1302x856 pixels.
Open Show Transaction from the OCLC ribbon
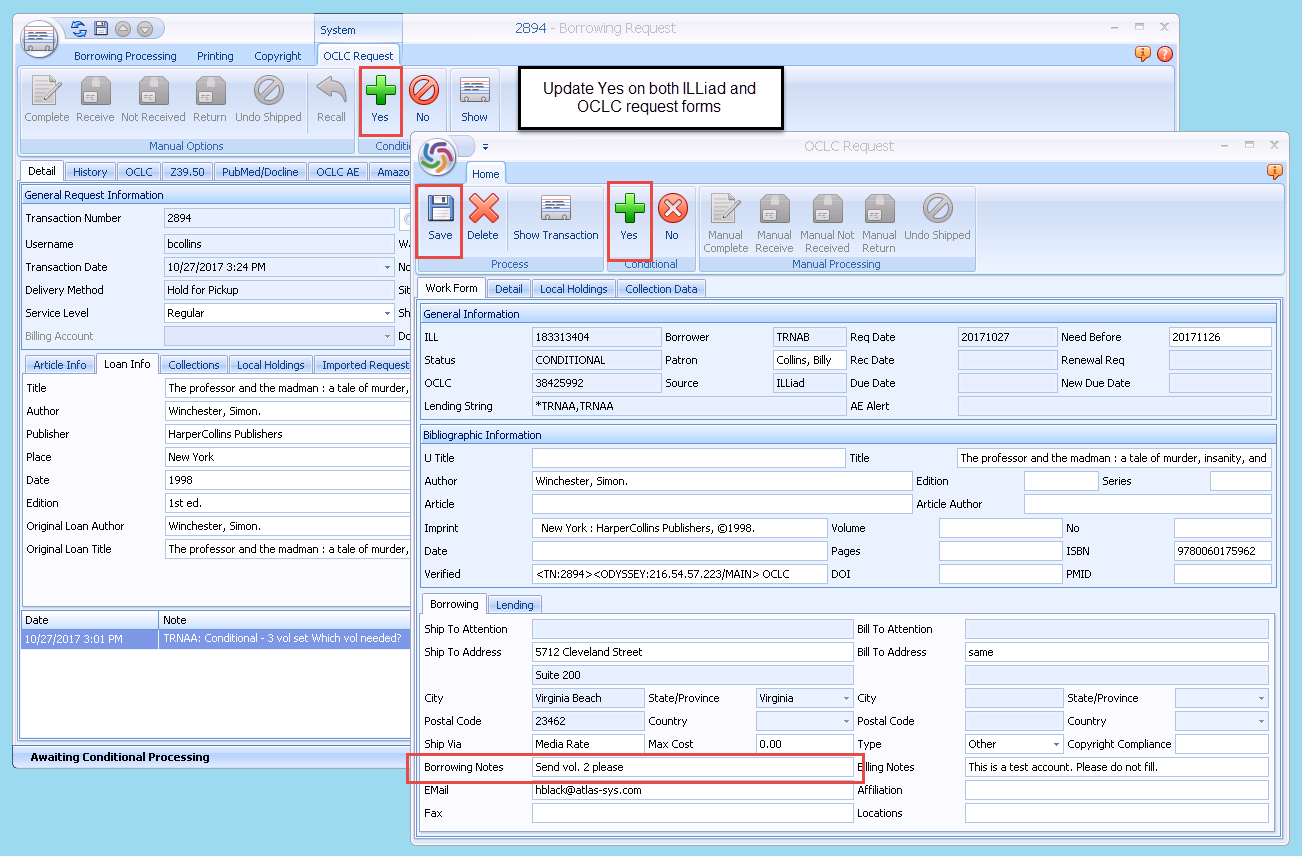[556, 218]
